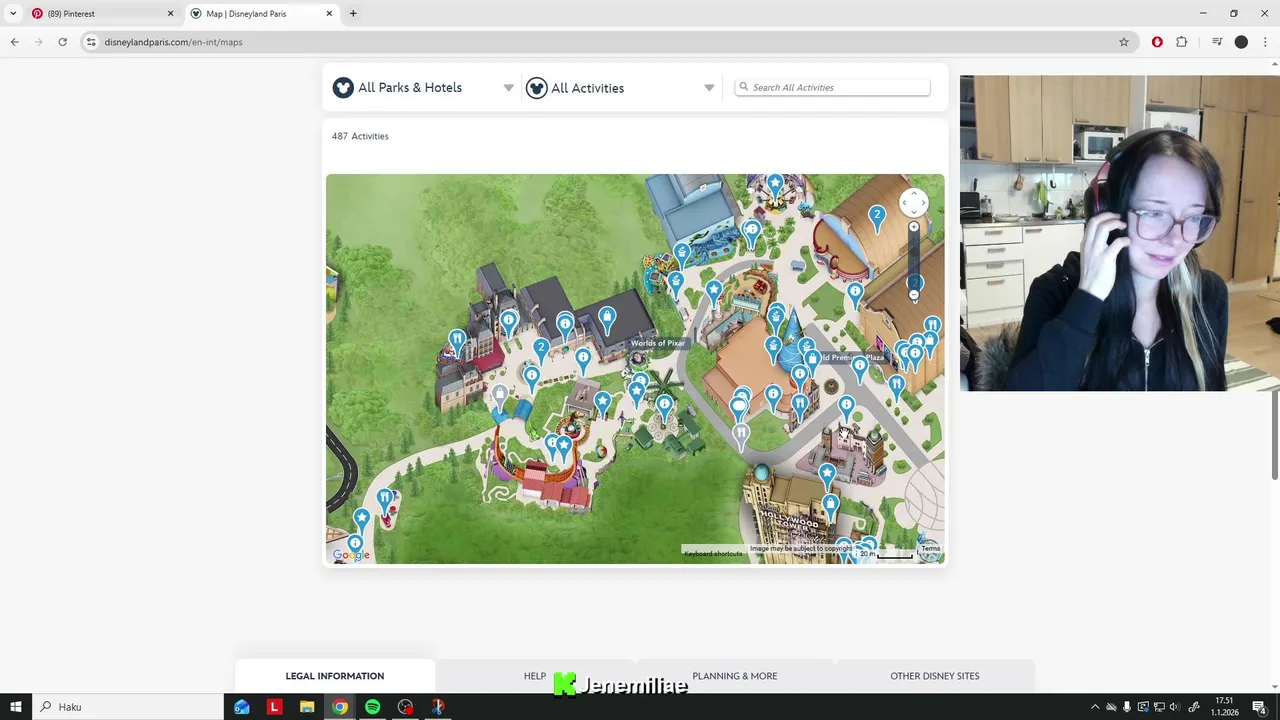1280x720 pixels.
Task: Open the cluster pin numbered 2 on the domed theater
Action: click(877, 218)
